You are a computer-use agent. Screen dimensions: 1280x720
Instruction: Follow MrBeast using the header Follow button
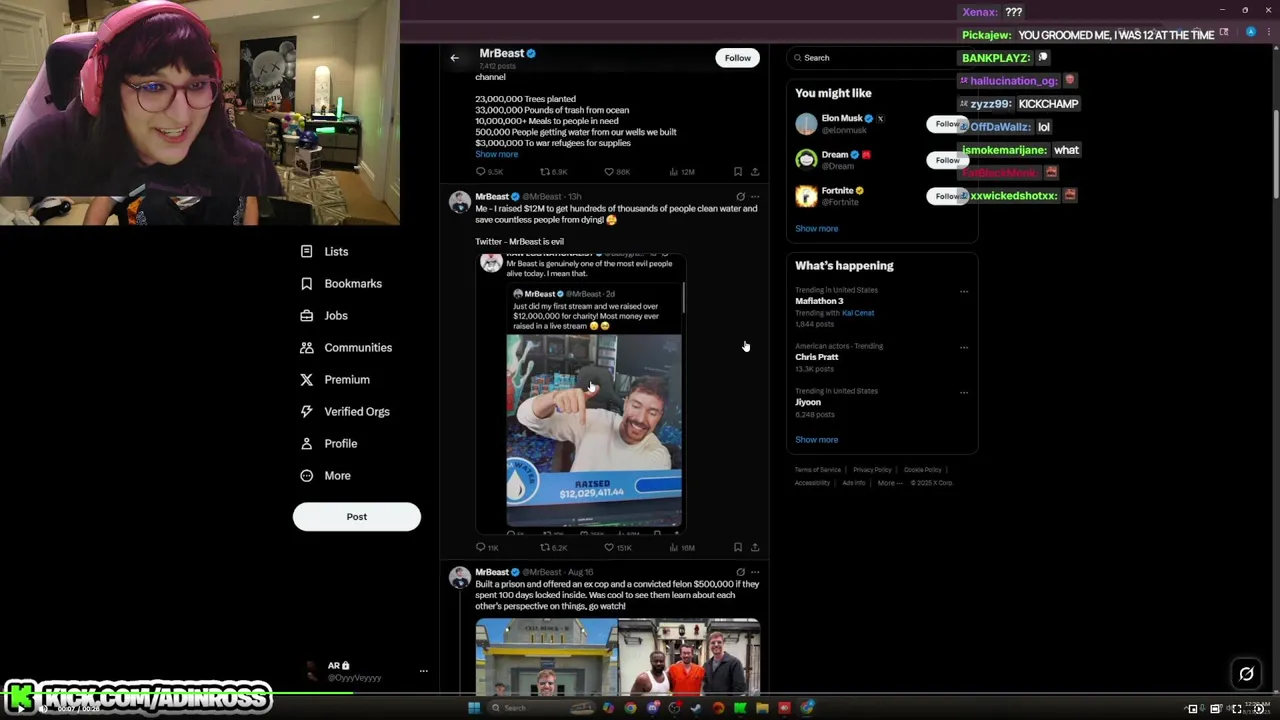click(x=737, y=58)
